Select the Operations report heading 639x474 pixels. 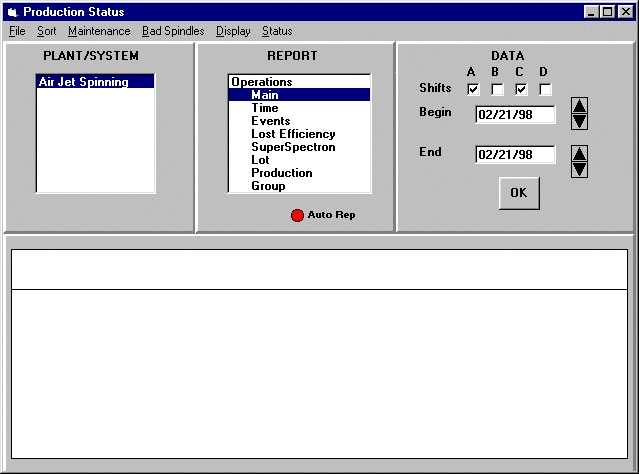coord(300,82)
